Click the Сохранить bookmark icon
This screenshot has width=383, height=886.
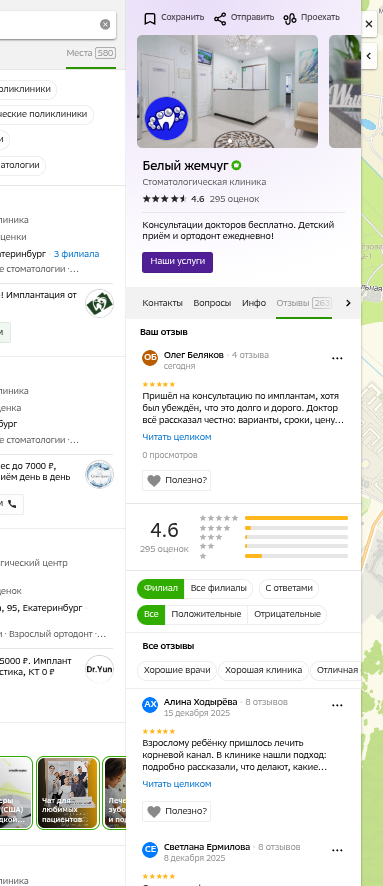[x=150, y=19]
